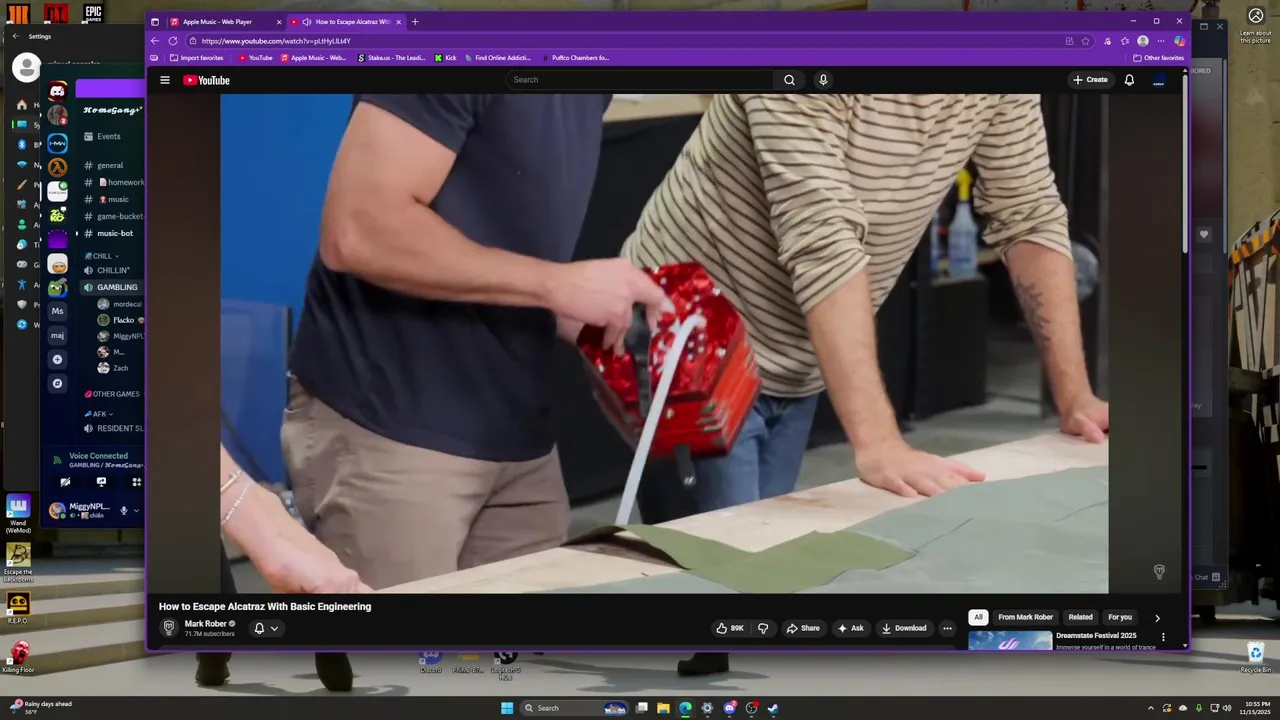Image resolution: width=1280 pixels, height=720 pixels.
Task: Go back in the Settings window
Action: (15, 36)
